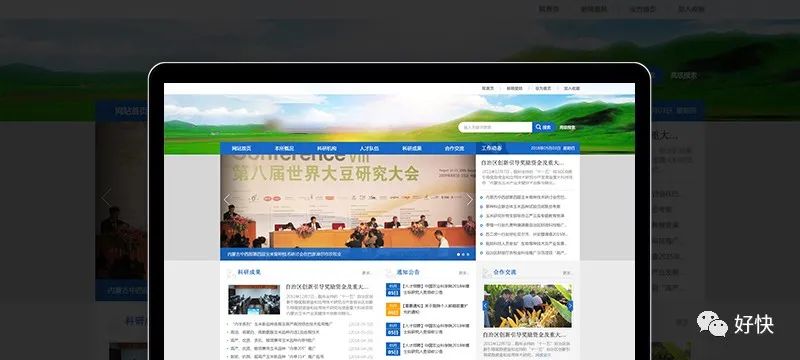This screenshot has width=800, height=360.
Task: Click the 第八届世界大豆研究大会 banner image
Action: [x=348, y=201]
